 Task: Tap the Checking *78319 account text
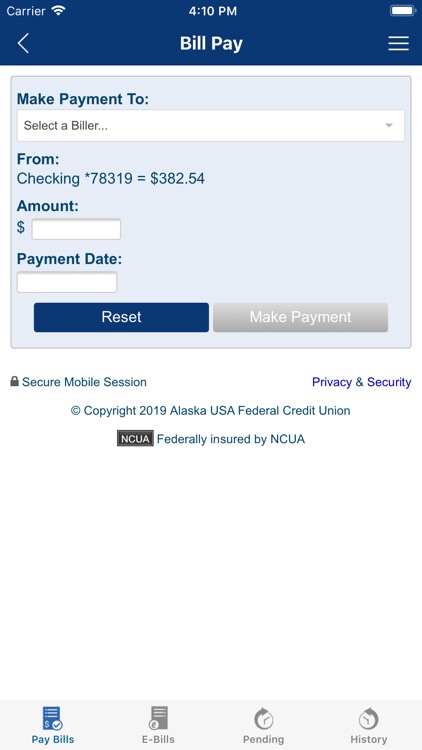[x=111, y=179]
